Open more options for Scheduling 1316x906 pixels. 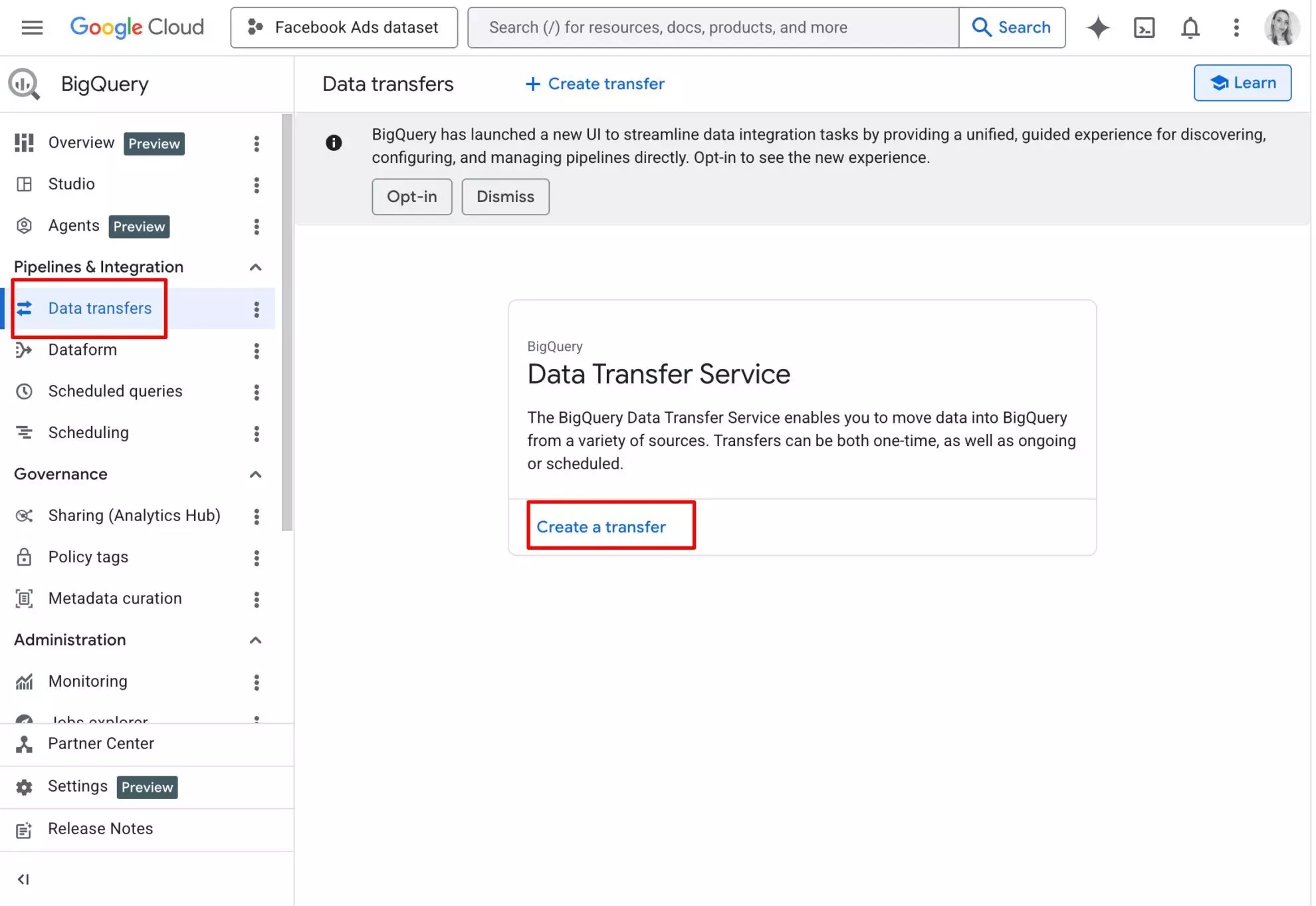[x=257, y=434]
